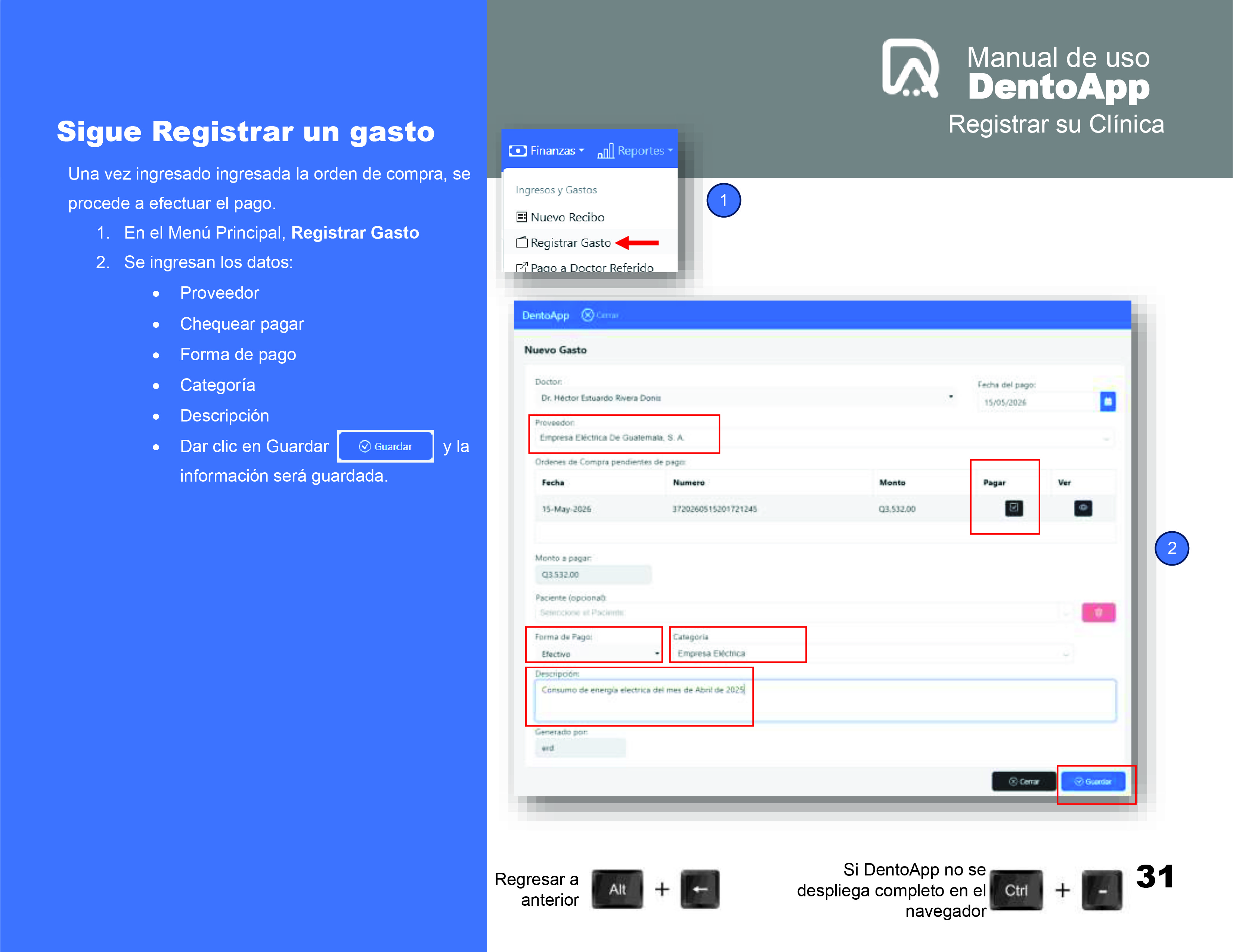Viewport: 1233px width, 952px height.
Task: Clear patient with the pink trash button
Action: (1099, 612)
